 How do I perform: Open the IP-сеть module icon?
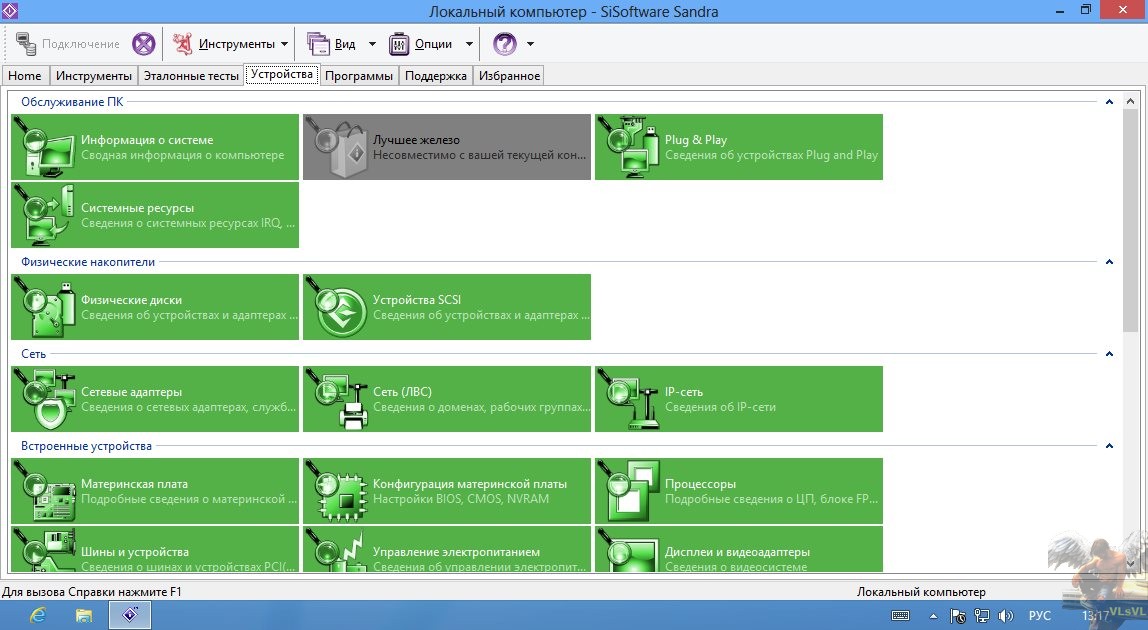pos(627,399)
